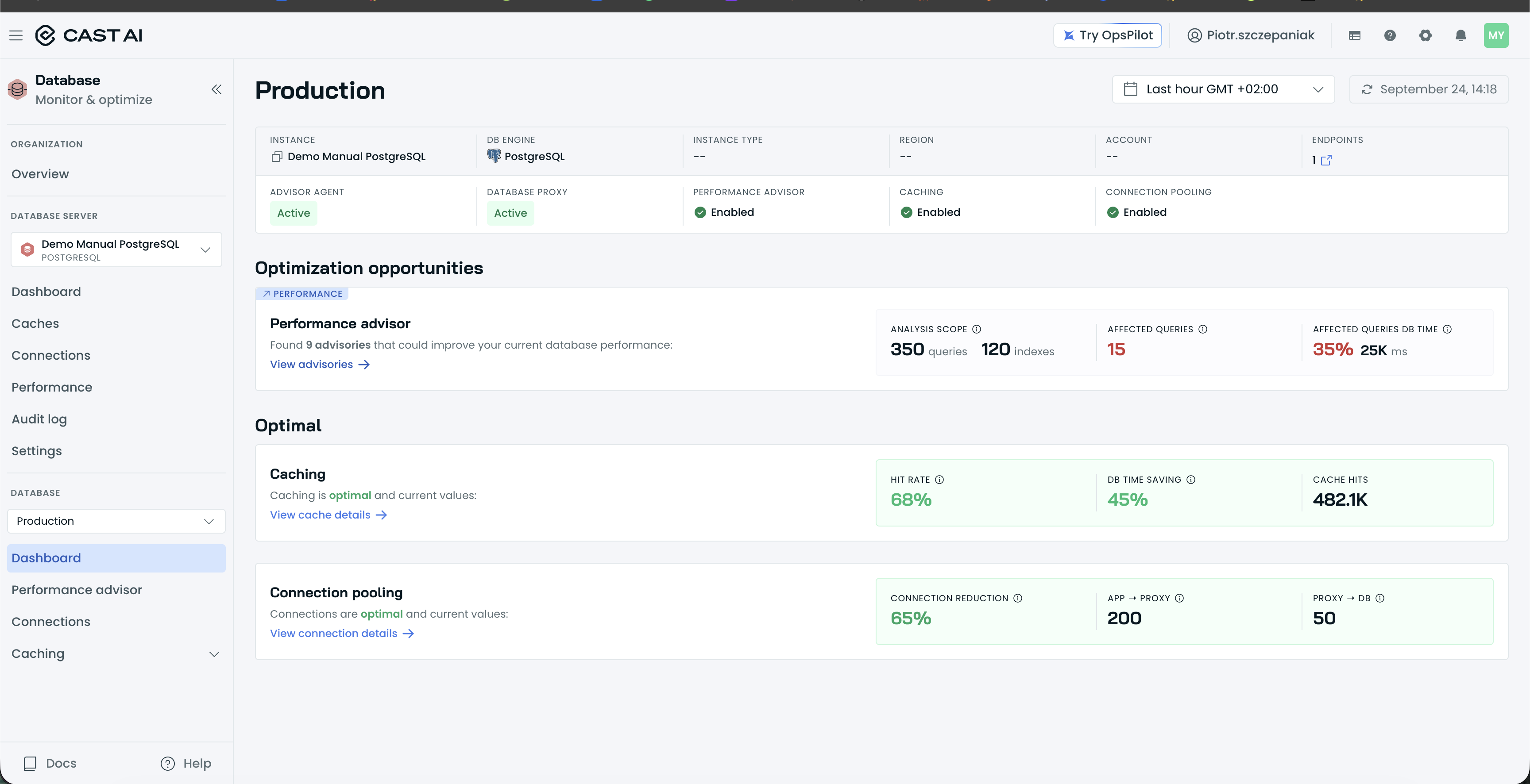Follow the View connection details link
The image size is (1530, 784).
(x=342, y=633)
